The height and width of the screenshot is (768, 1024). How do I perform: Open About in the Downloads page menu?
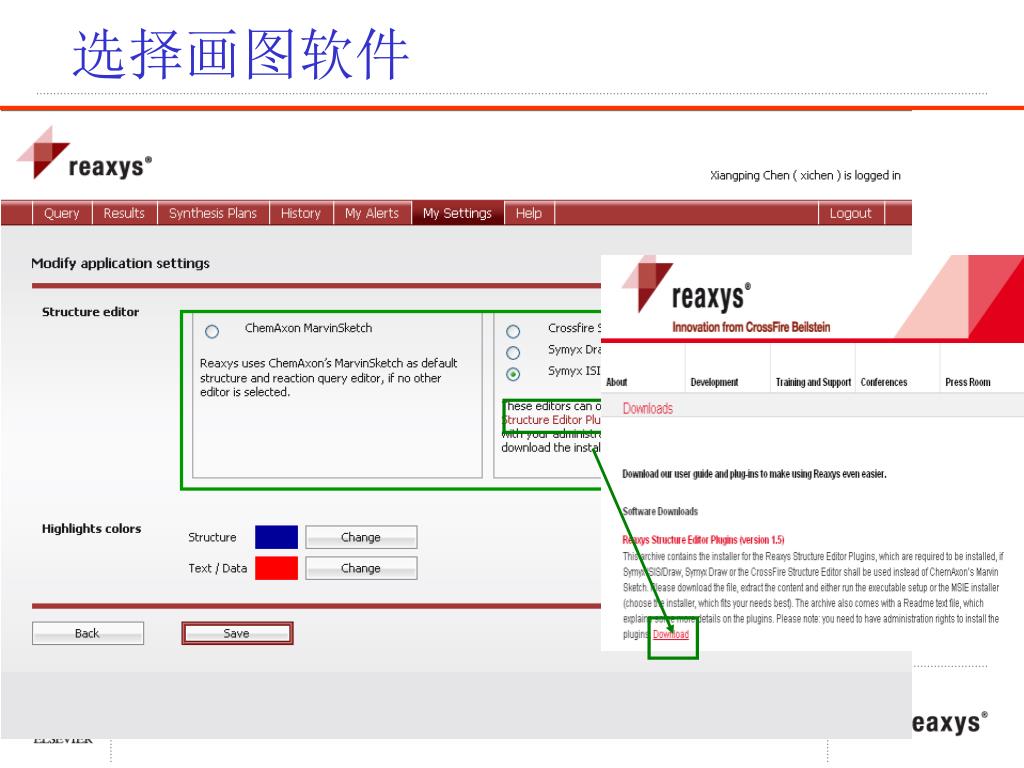click(616, 382)
